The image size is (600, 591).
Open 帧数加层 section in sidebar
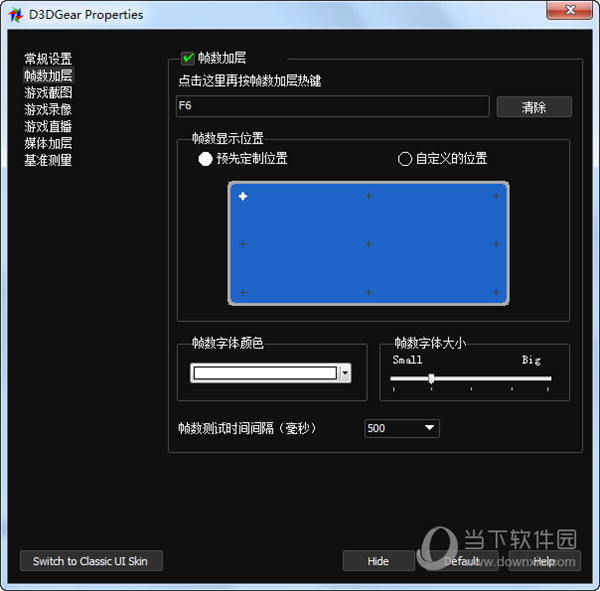(x=48, y=76)
